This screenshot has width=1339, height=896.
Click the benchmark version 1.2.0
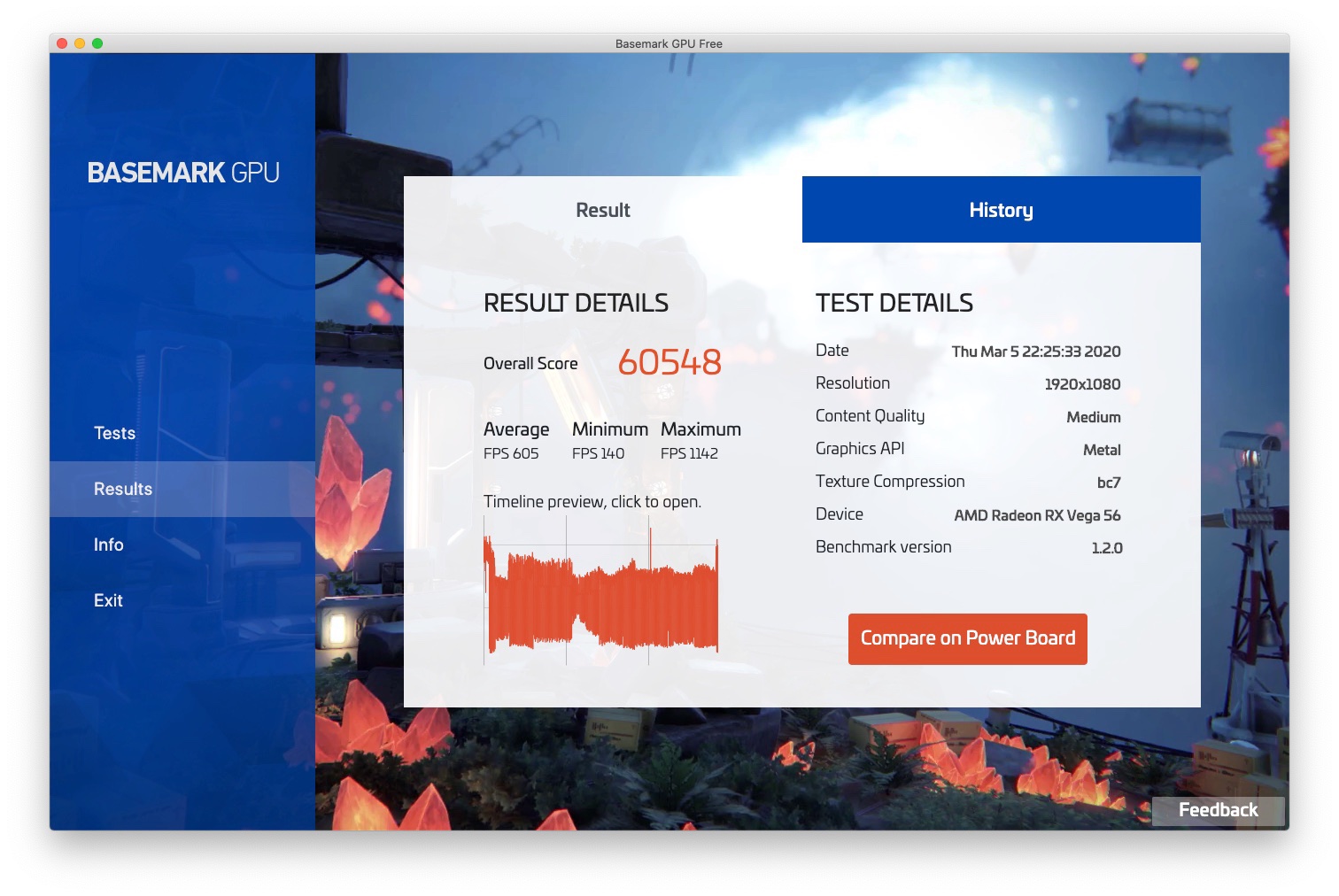[x=1107, y=548]
